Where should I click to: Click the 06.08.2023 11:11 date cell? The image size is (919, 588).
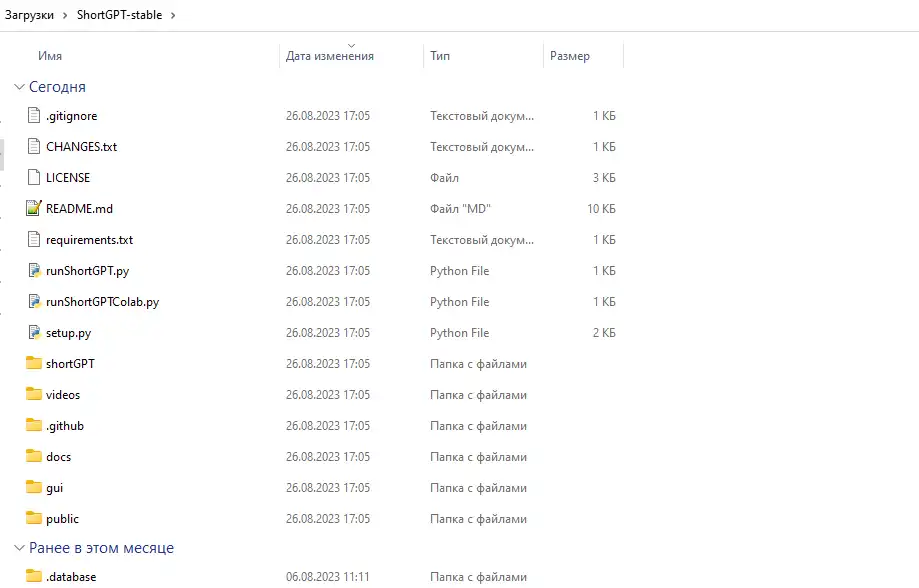coord(328,577)
